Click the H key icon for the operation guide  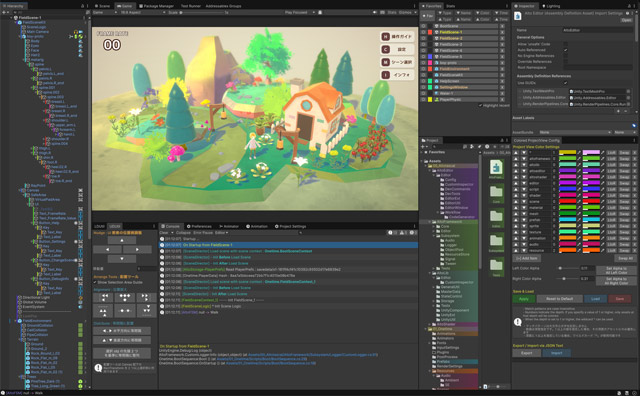coord(385,37)
